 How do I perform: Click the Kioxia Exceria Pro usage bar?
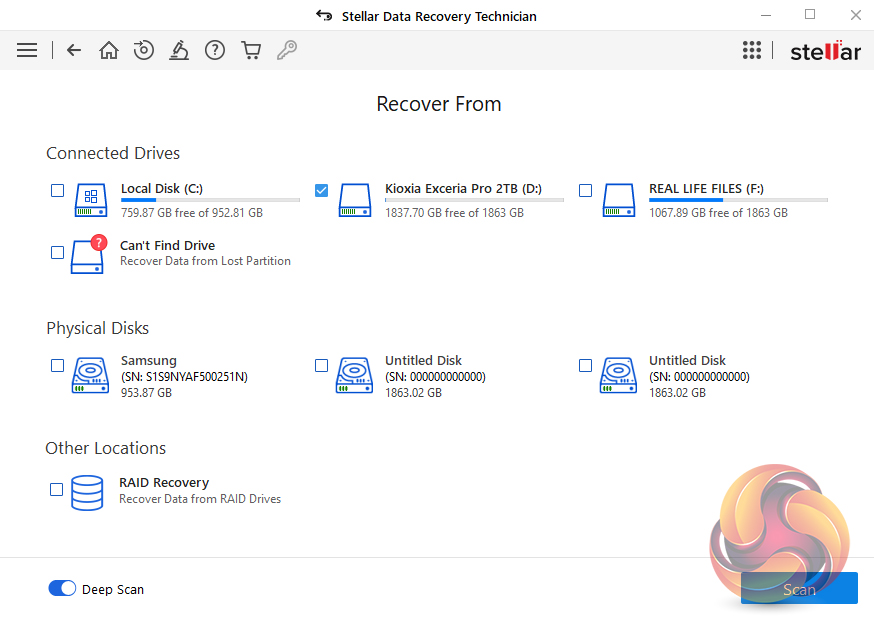(x=474, y=200)
